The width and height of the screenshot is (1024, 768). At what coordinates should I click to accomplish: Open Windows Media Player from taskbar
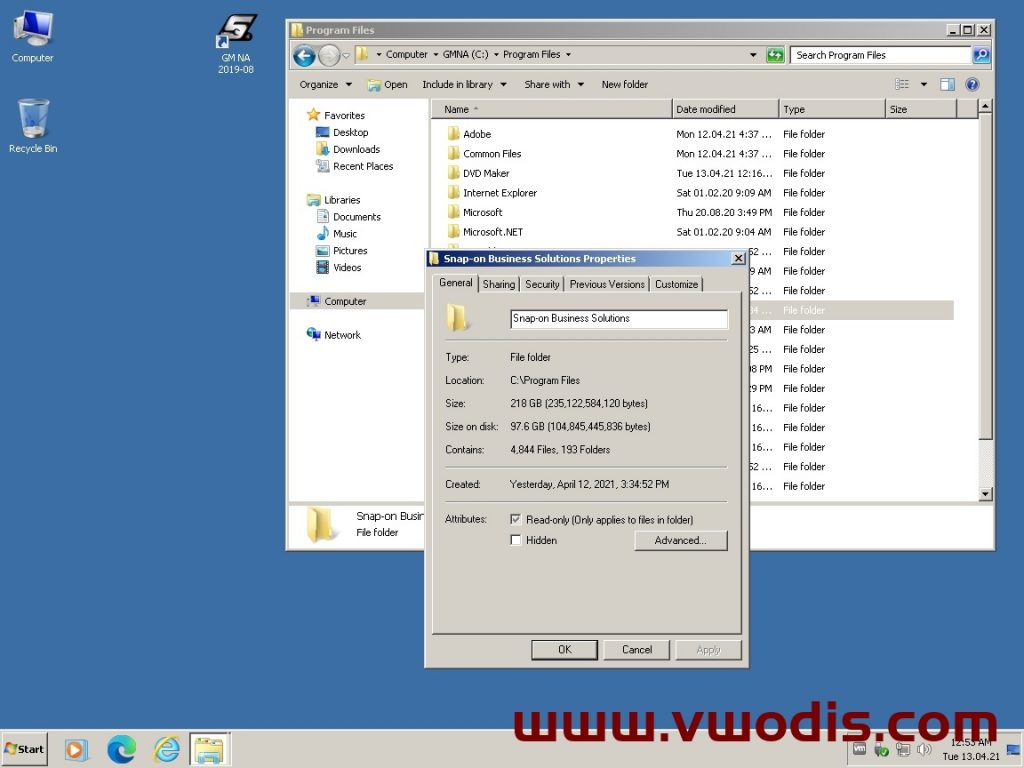point(75,749)
